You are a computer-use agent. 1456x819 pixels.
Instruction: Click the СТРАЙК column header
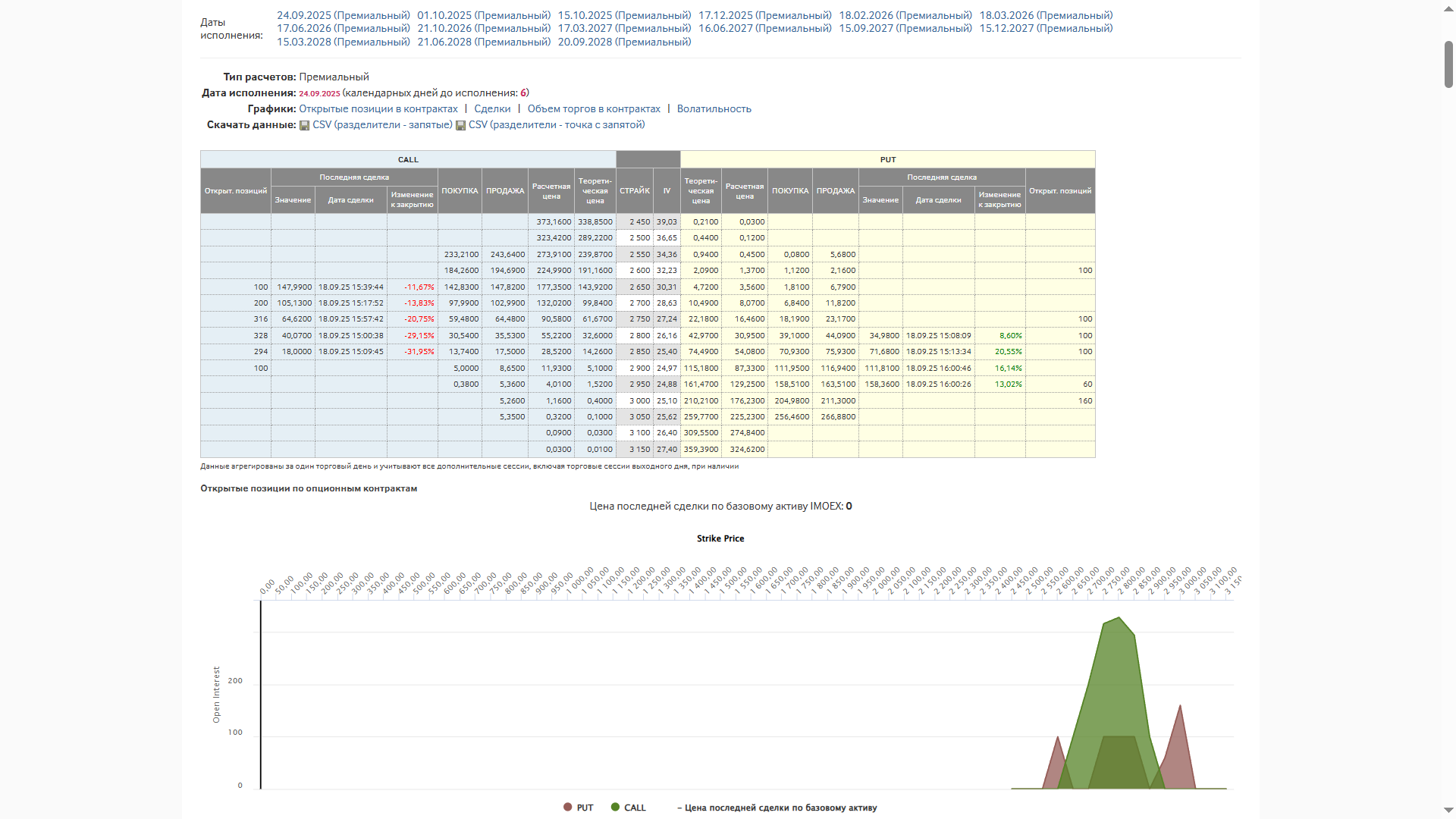[635, 190]
